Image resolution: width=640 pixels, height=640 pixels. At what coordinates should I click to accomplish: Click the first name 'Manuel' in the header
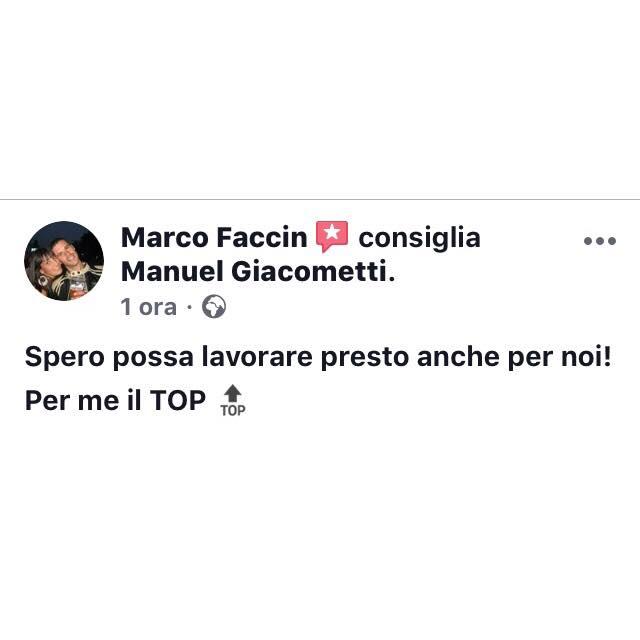click(x=172, y=271)
